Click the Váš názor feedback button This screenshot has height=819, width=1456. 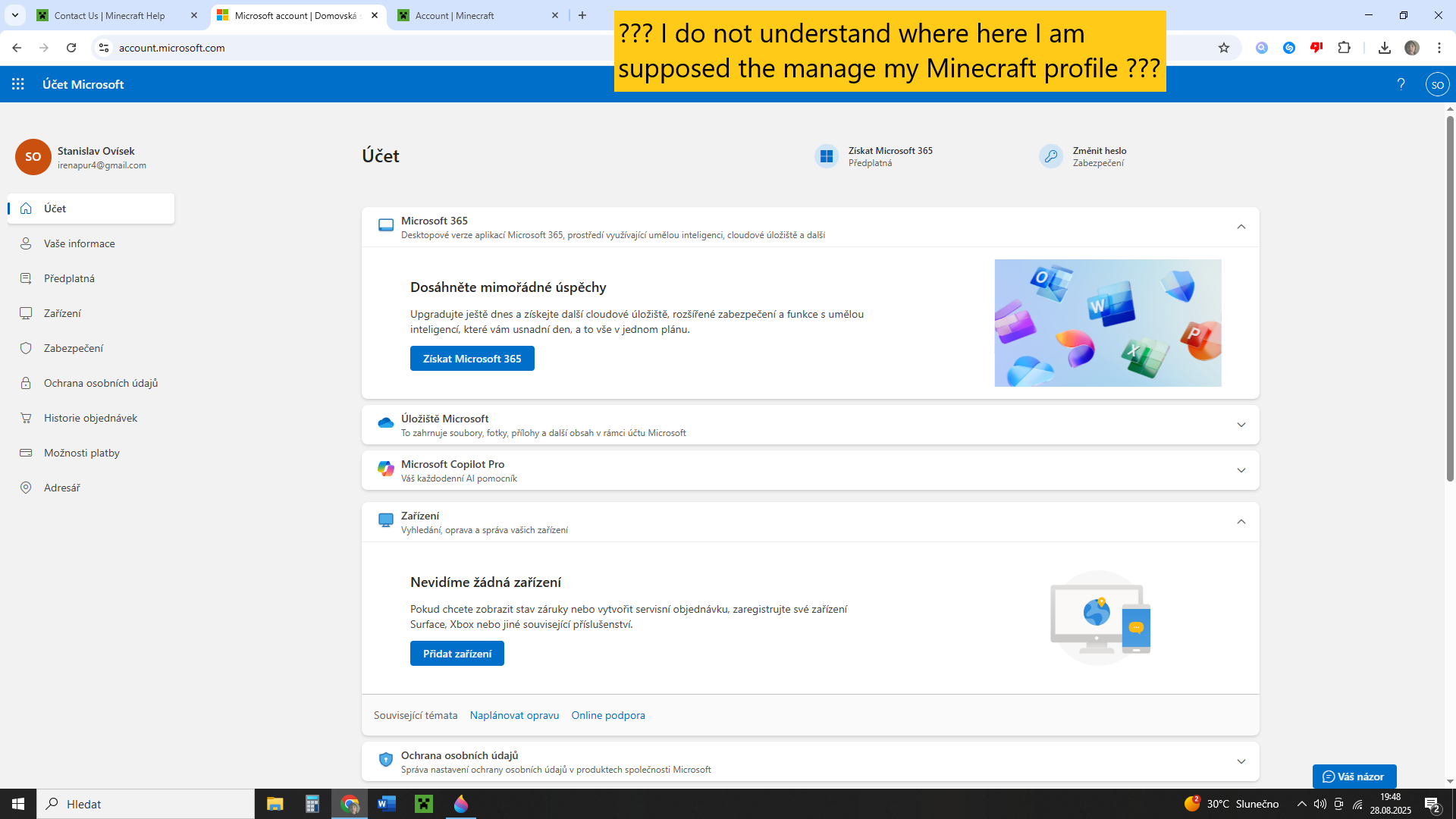tap(1354, 777)
